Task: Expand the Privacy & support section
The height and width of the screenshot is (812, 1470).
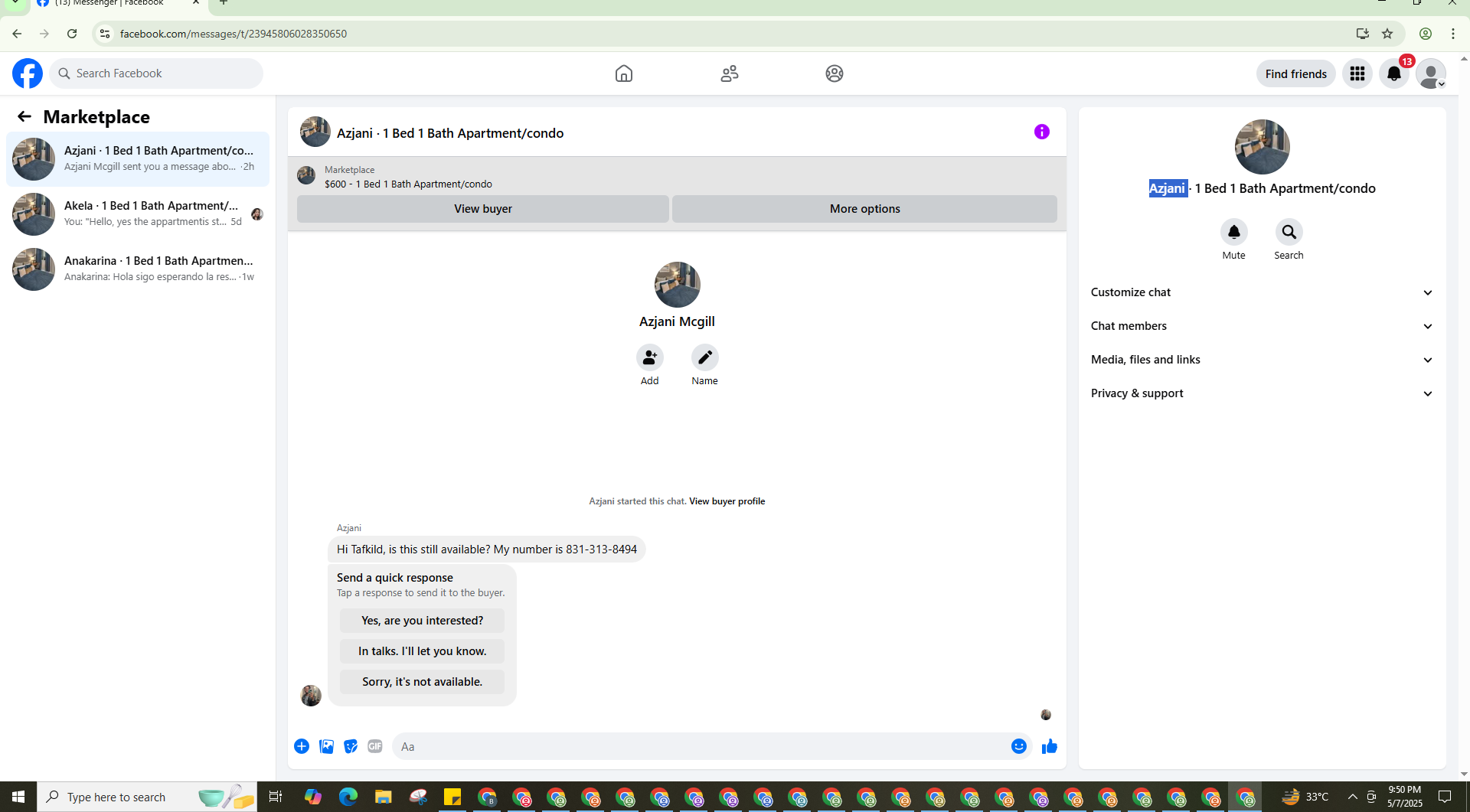Action: point(1262,393)
